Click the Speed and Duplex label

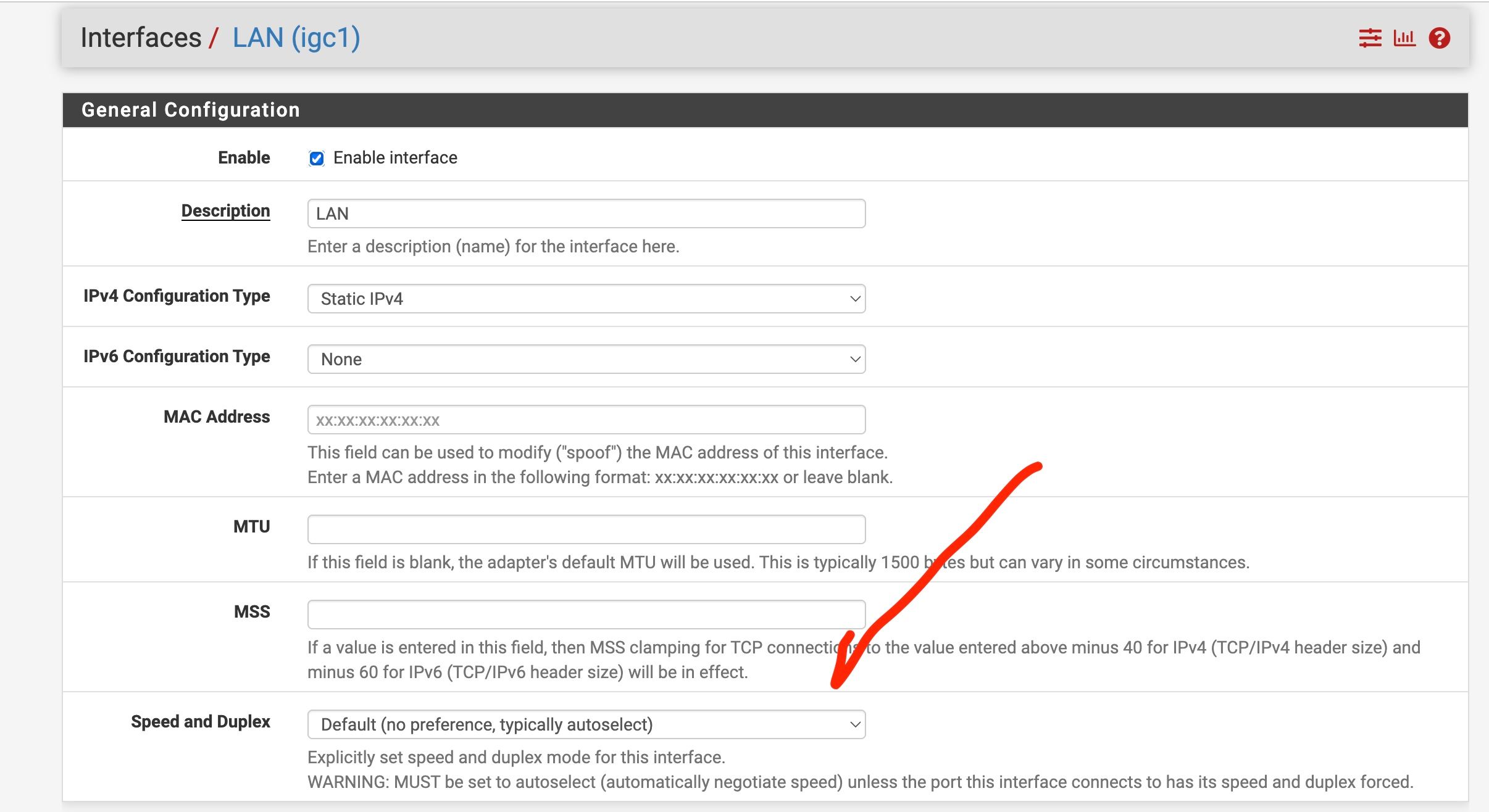click(x=200, y=722)
